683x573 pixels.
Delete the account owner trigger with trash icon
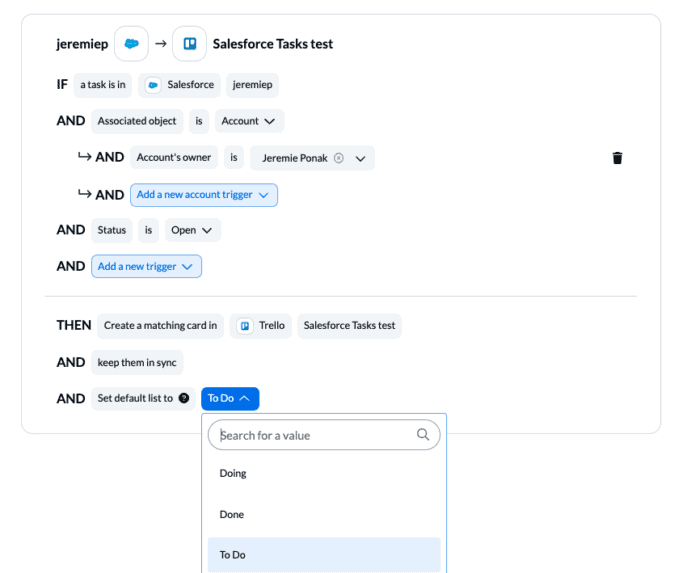point(617,158)
